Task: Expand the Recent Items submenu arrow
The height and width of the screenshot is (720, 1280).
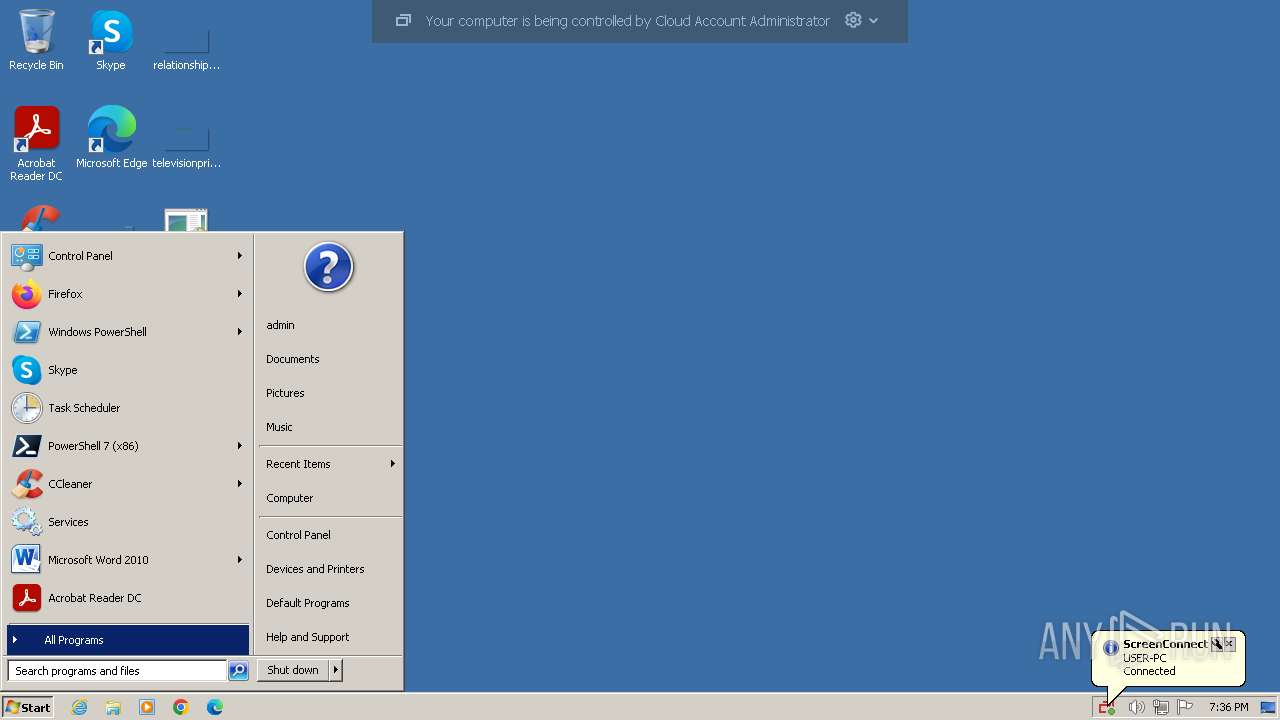Action: point(392,464)
